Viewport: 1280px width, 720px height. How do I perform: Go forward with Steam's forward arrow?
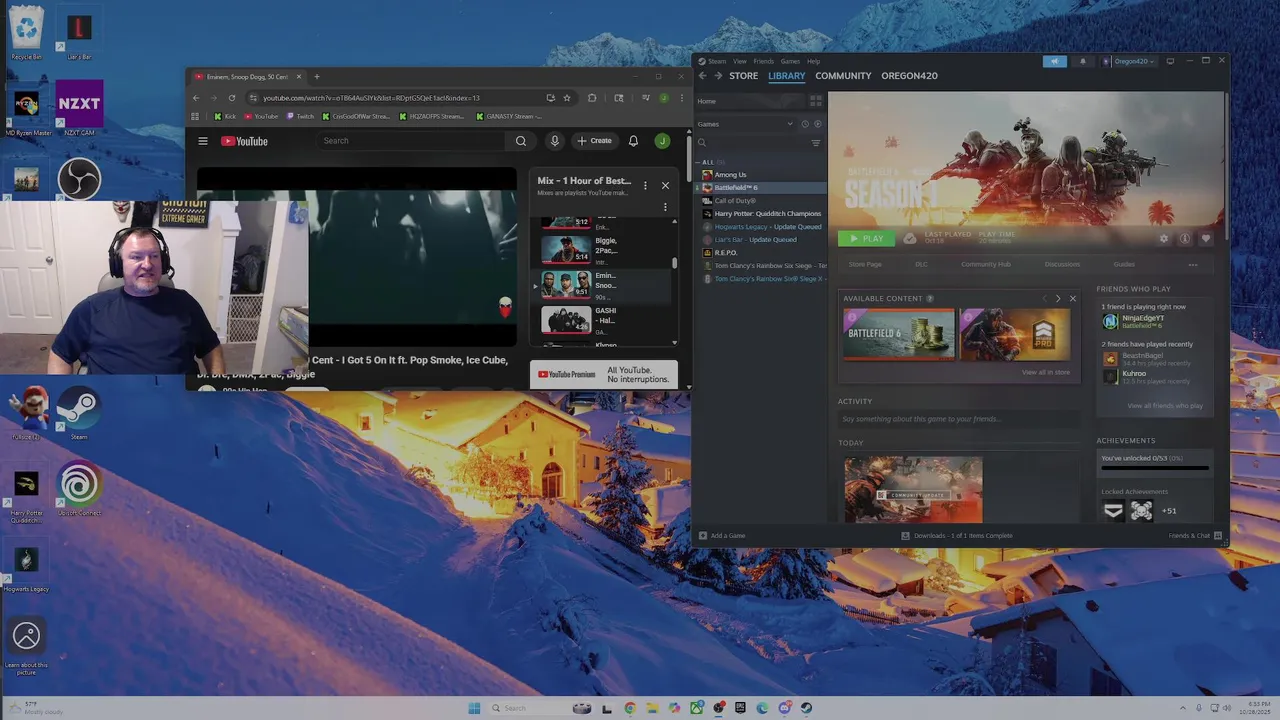(x=717, y=76)
